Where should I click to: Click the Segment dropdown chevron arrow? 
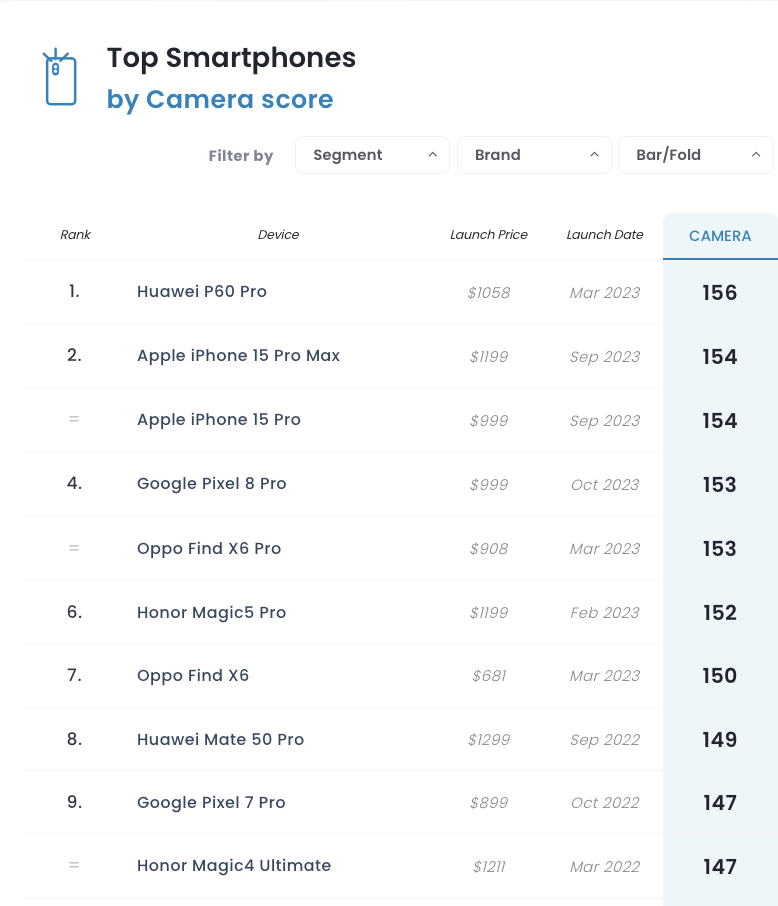(x=432, y=155)
